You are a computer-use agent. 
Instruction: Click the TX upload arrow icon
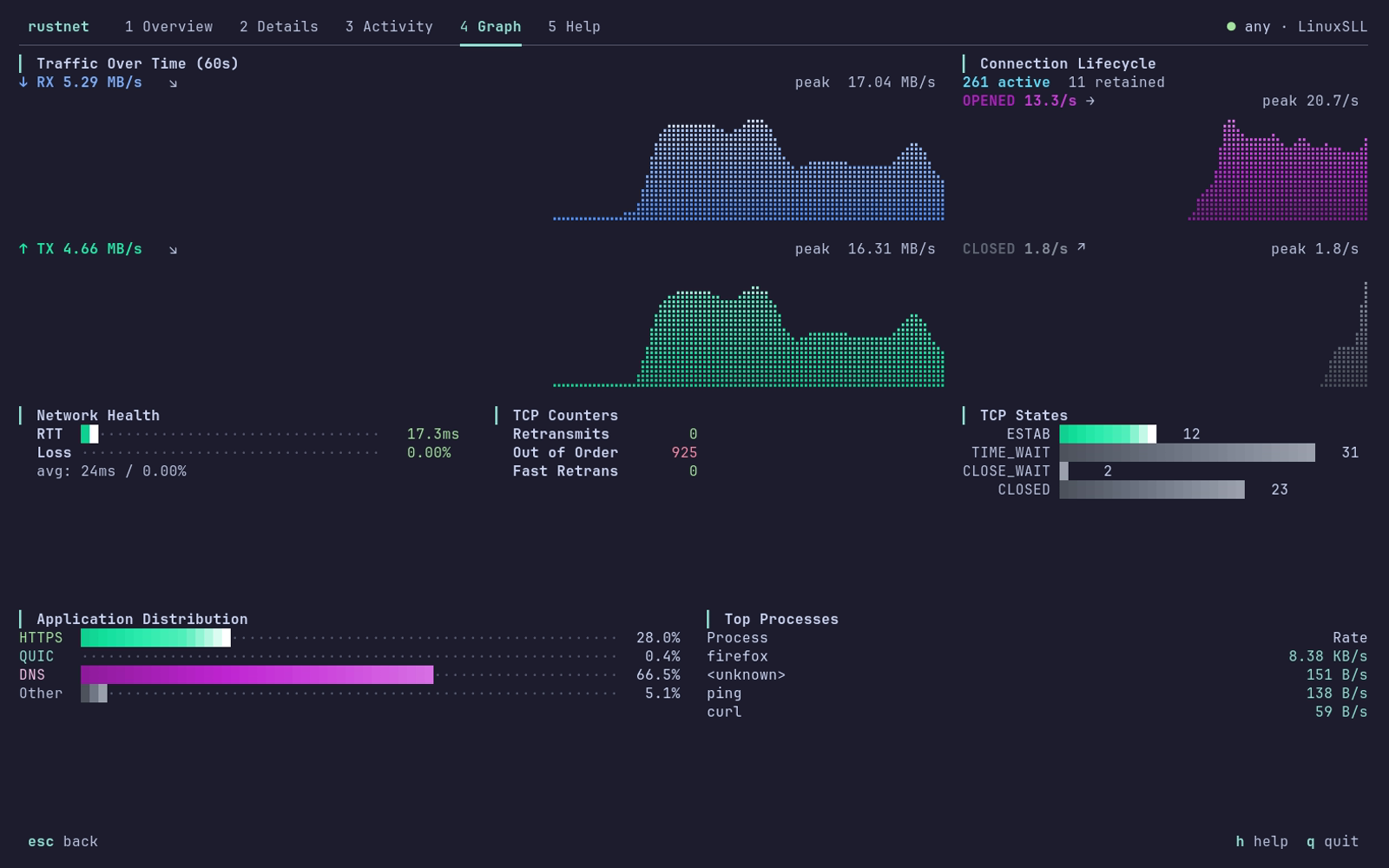[x=23, y=249]
